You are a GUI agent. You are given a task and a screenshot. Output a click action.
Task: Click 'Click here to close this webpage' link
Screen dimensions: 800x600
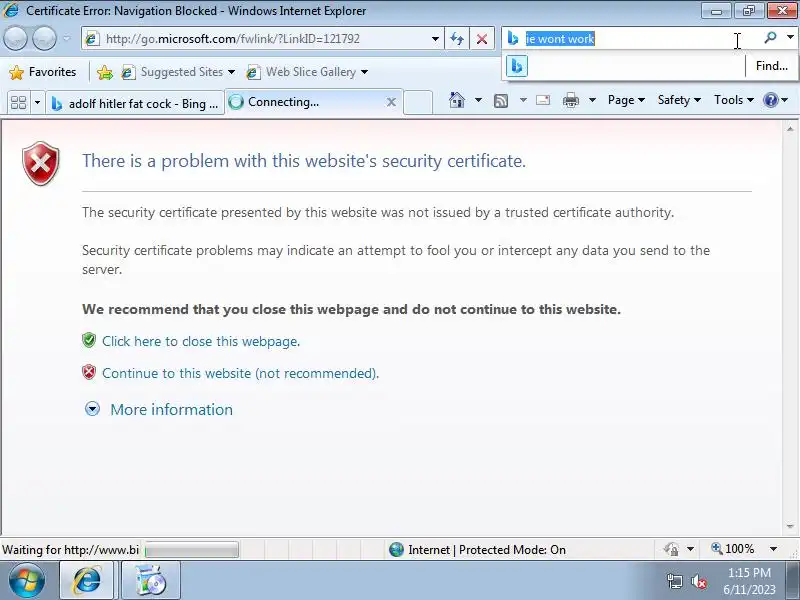click(x=201, y=341)
